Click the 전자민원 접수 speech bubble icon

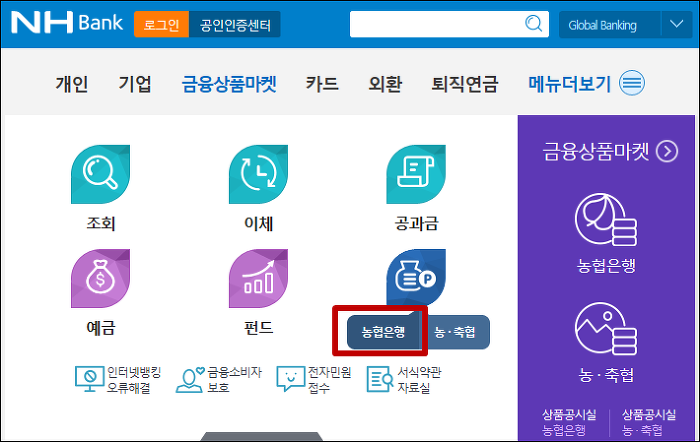point(290,379)
